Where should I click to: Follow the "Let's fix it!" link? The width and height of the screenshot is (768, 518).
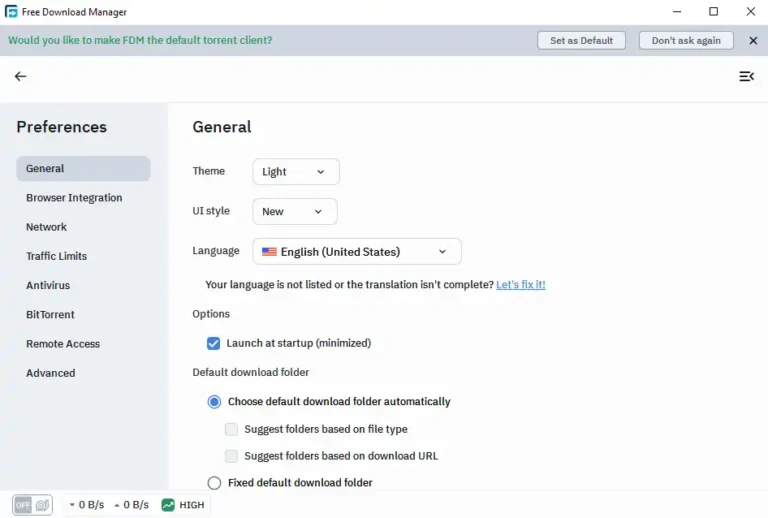[x=520, y=285]
